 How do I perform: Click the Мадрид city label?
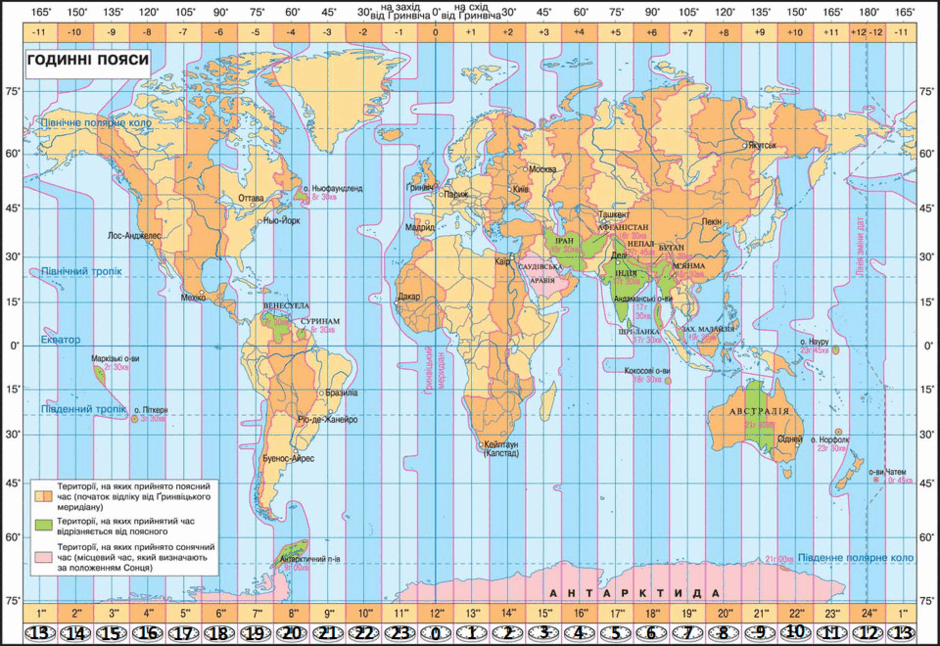(x=420, y=227)
